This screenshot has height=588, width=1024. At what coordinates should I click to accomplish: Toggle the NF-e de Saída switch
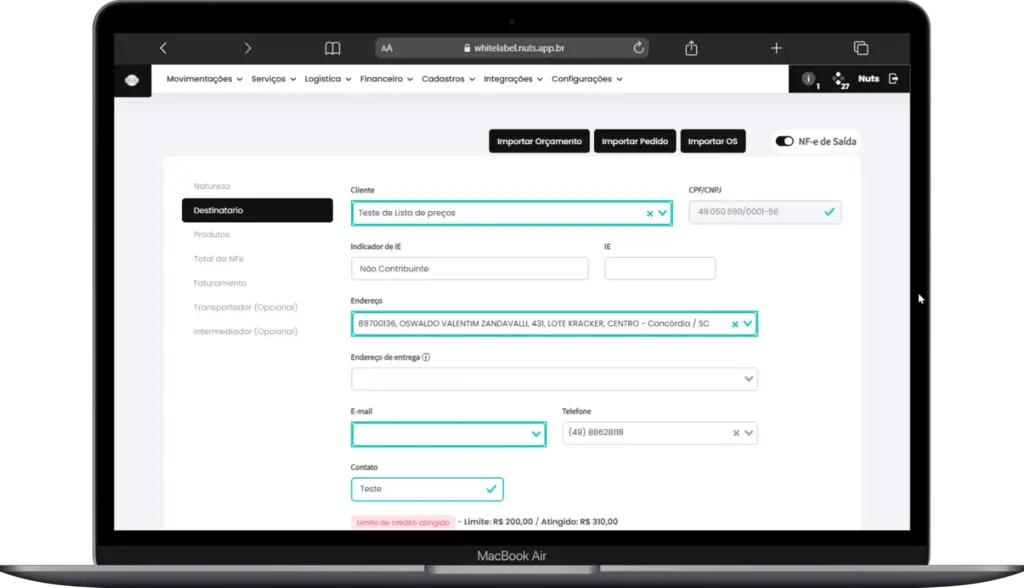784,141
